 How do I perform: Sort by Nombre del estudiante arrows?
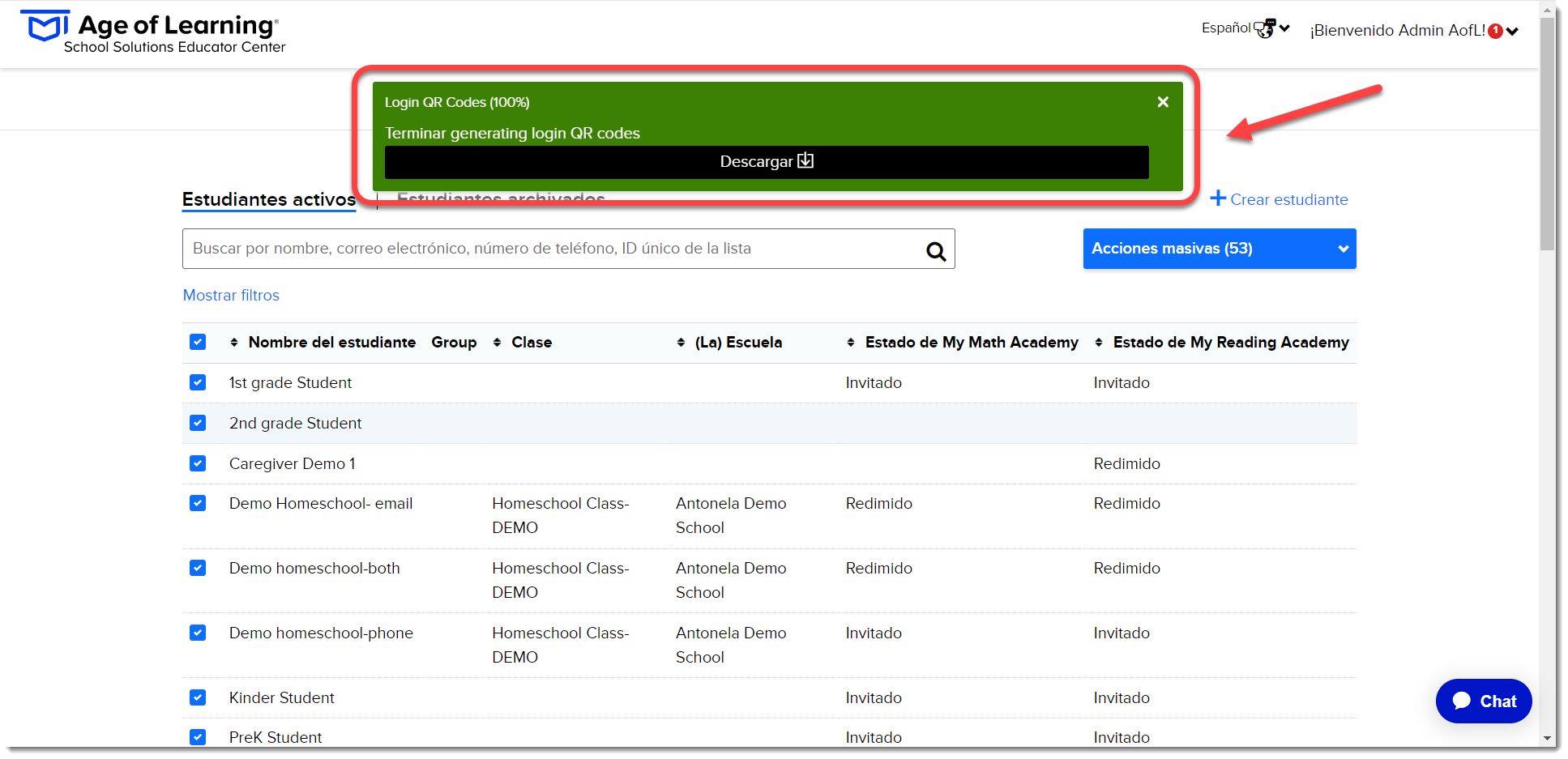(234, 343)
